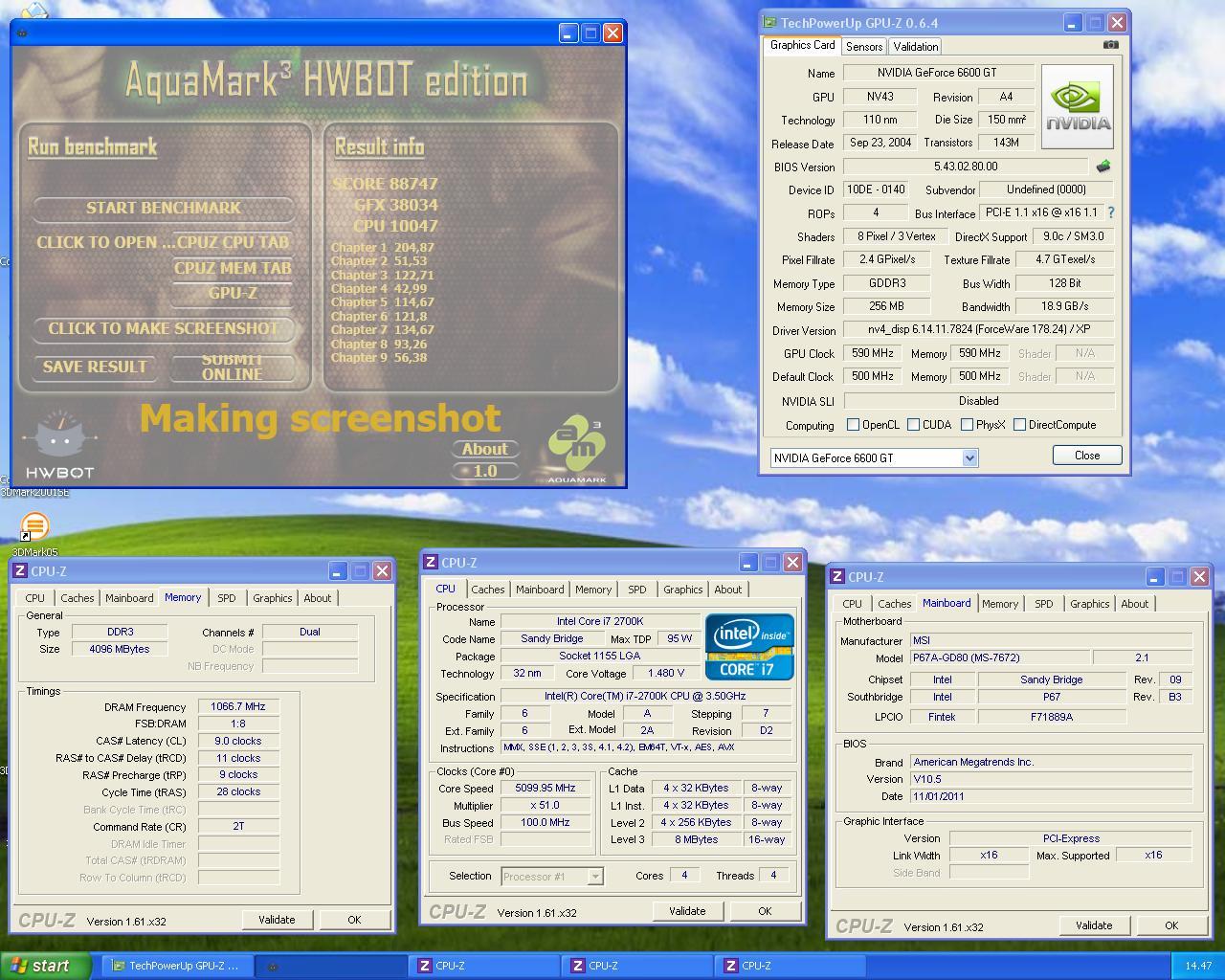Open Caches tab in the CPU-Z CPU window
The width and height of the screenshot is (1225, 980).
pyautogui.click(x=487, y=589)
